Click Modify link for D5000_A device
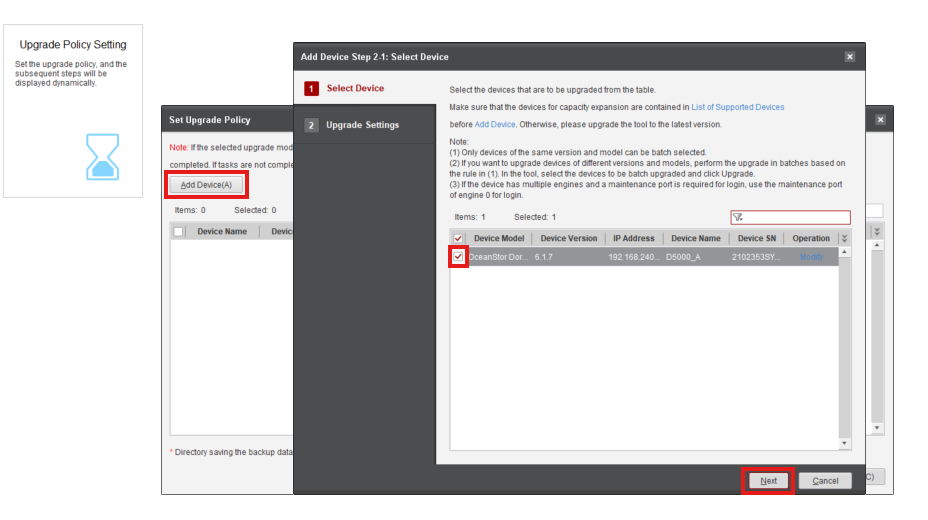This screenshot has height=520, width=928. 811,257
